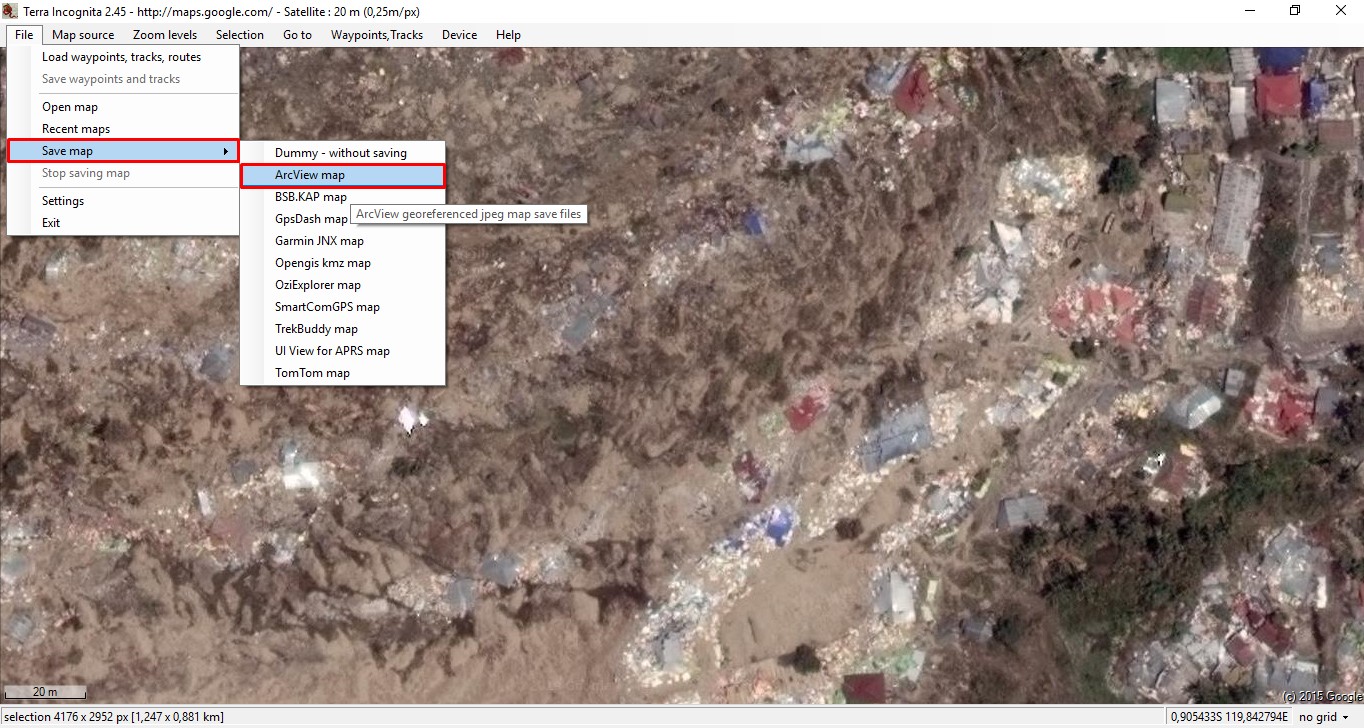Click Load waypoints, tracks, routes
This screenshot has height=728, width=1364.
[121, 57]
